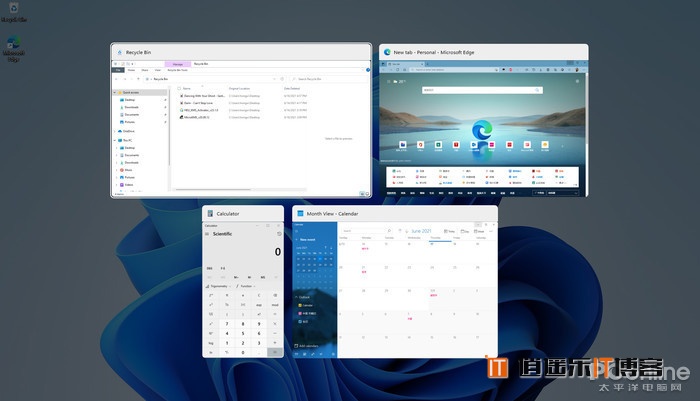700x401 pixels.
Task: Switch to the Microsoft Edge window thumbnail
Action: pos(483,121)
